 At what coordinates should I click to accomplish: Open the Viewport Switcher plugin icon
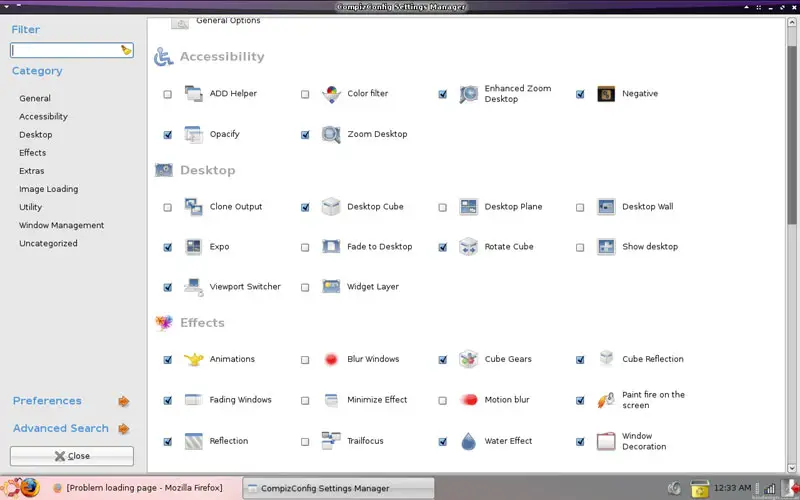(193, 287)
